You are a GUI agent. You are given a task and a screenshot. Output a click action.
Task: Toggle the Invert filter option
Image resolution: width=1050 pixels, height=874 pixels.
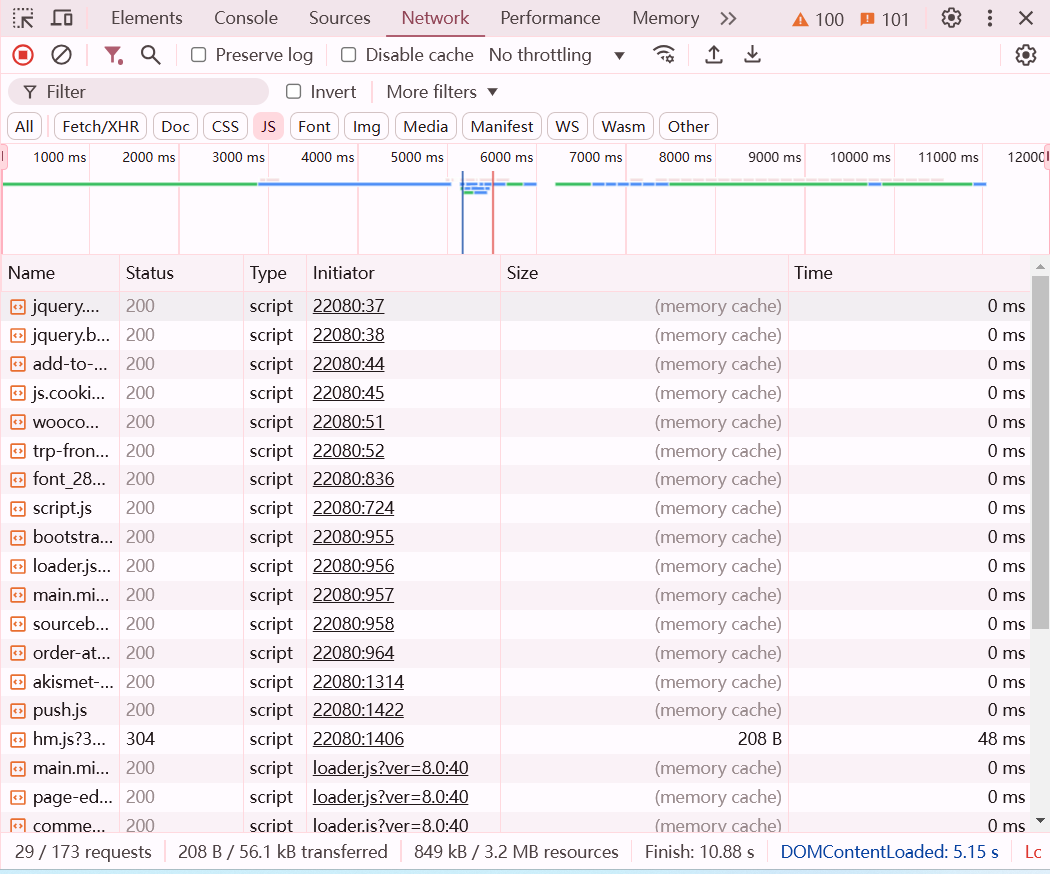pyautogui.click(x=293, y=91)
